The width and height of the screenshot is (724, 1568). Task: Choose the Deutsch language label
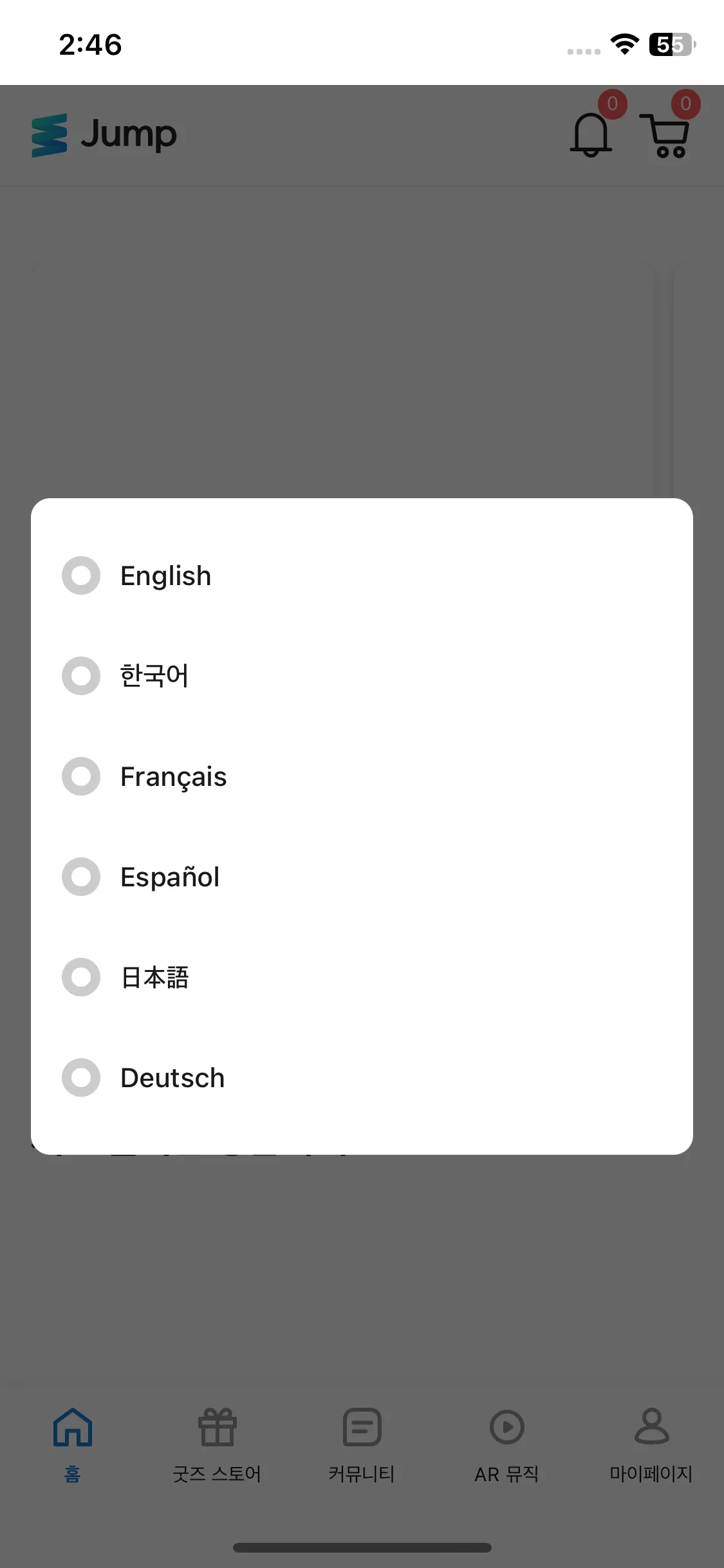click(172, 1078)
